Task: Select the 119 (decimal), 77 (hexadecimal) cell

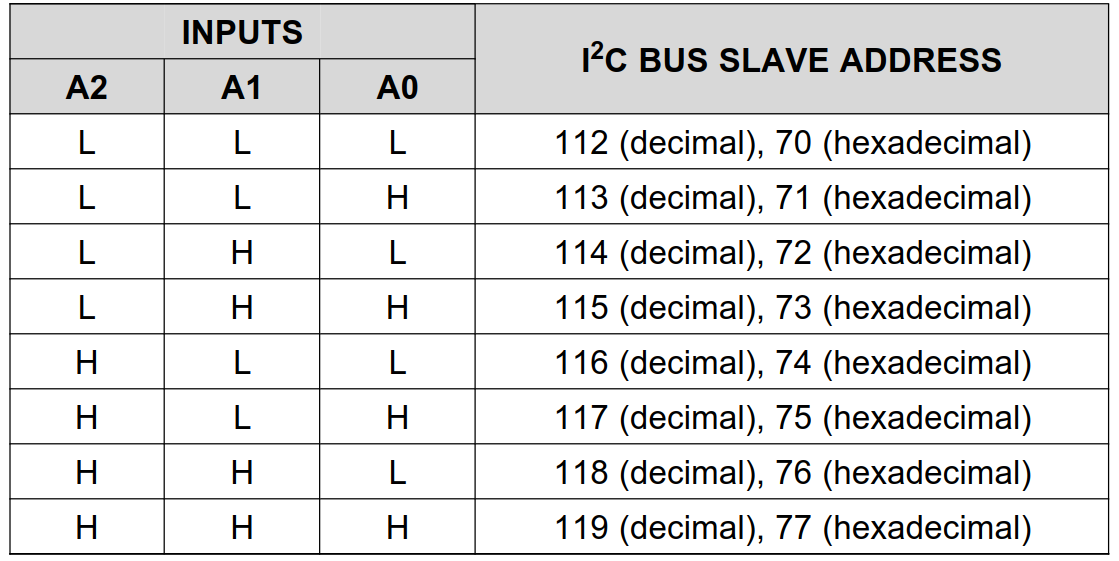Action: pyautogui.click(x=792, y=527)
